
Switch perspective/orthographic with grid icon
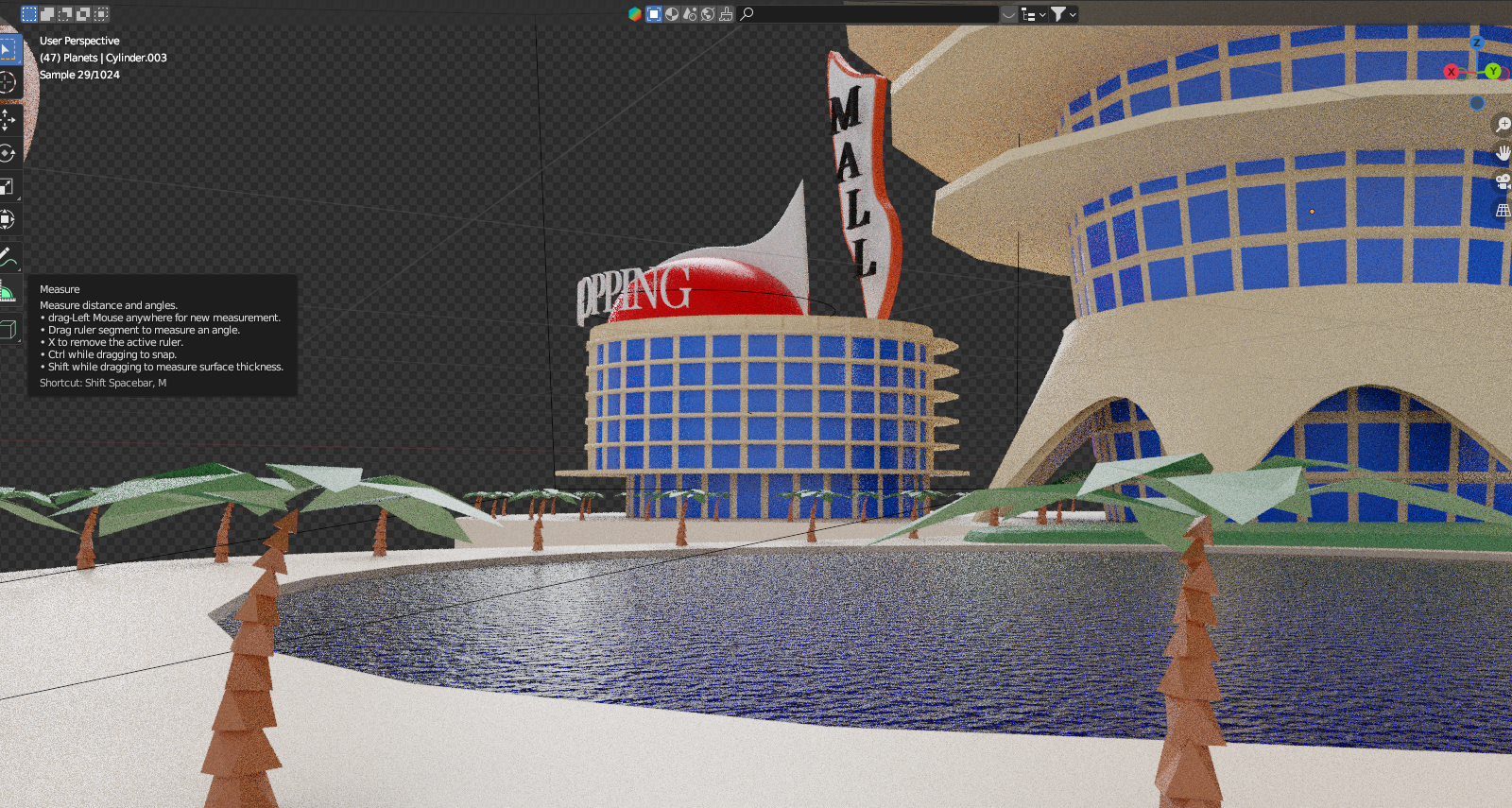[x=1503, y=210]
